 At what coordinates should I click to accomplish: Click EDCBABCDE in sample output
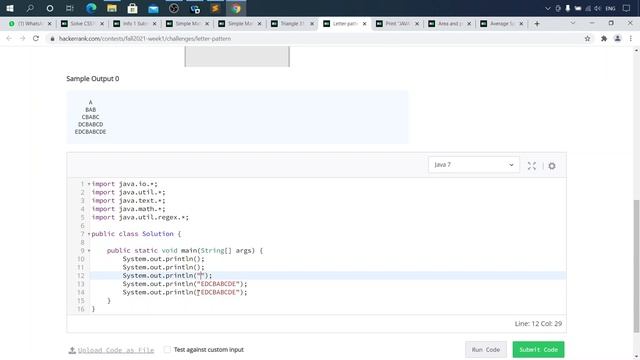point(91,132)
